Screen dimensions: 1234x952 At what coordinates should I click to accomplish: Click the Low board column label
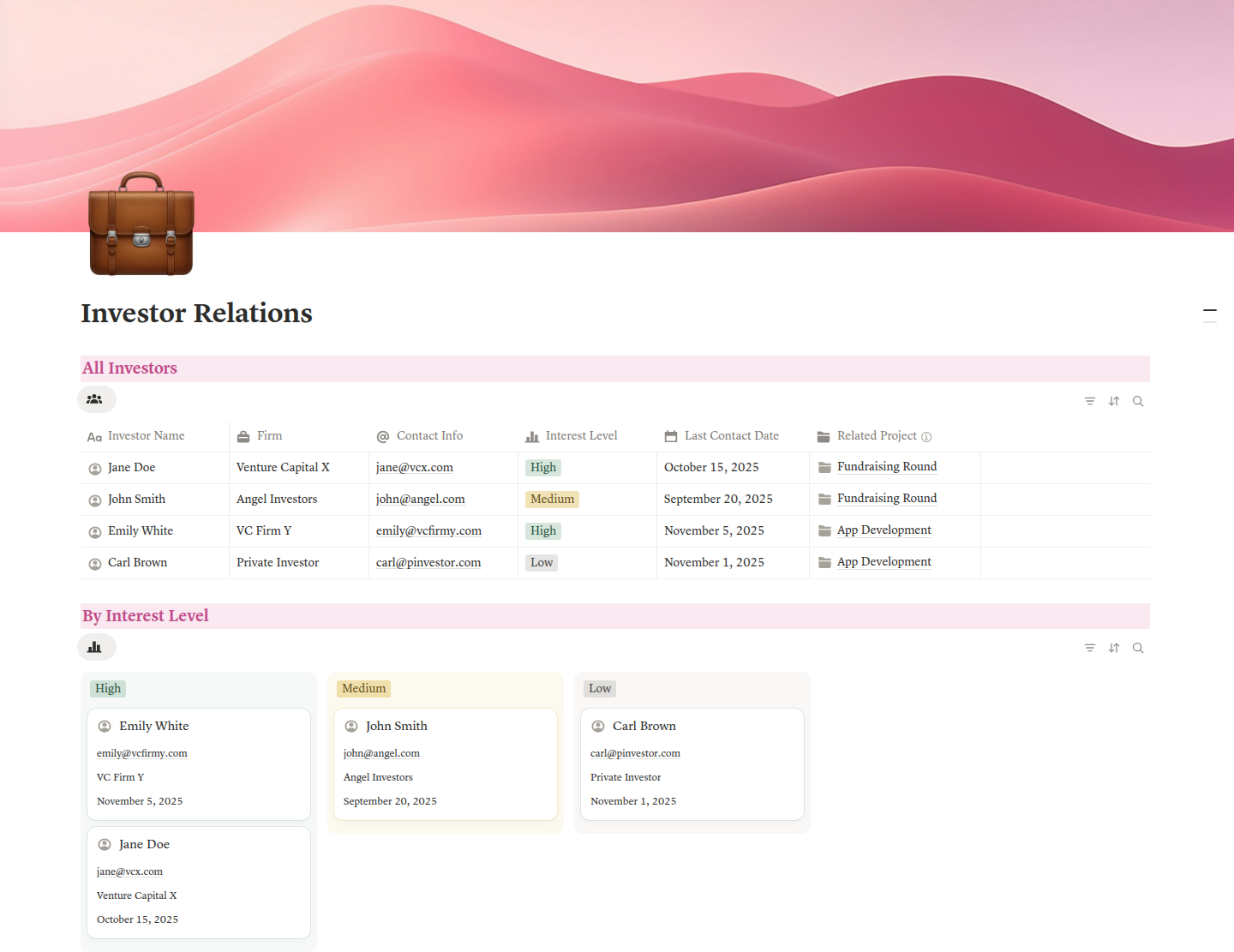pyautogui.click(x=600, y=689)
